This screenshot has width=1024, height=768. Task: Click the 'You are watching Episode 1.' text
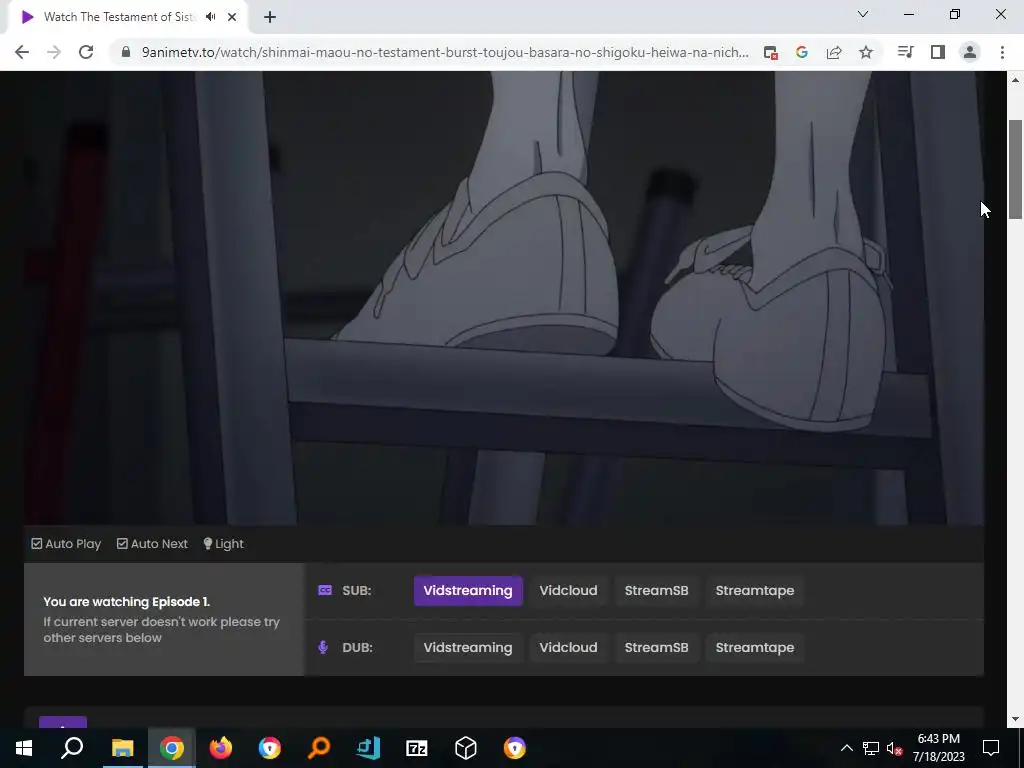(x=126, y=601)
